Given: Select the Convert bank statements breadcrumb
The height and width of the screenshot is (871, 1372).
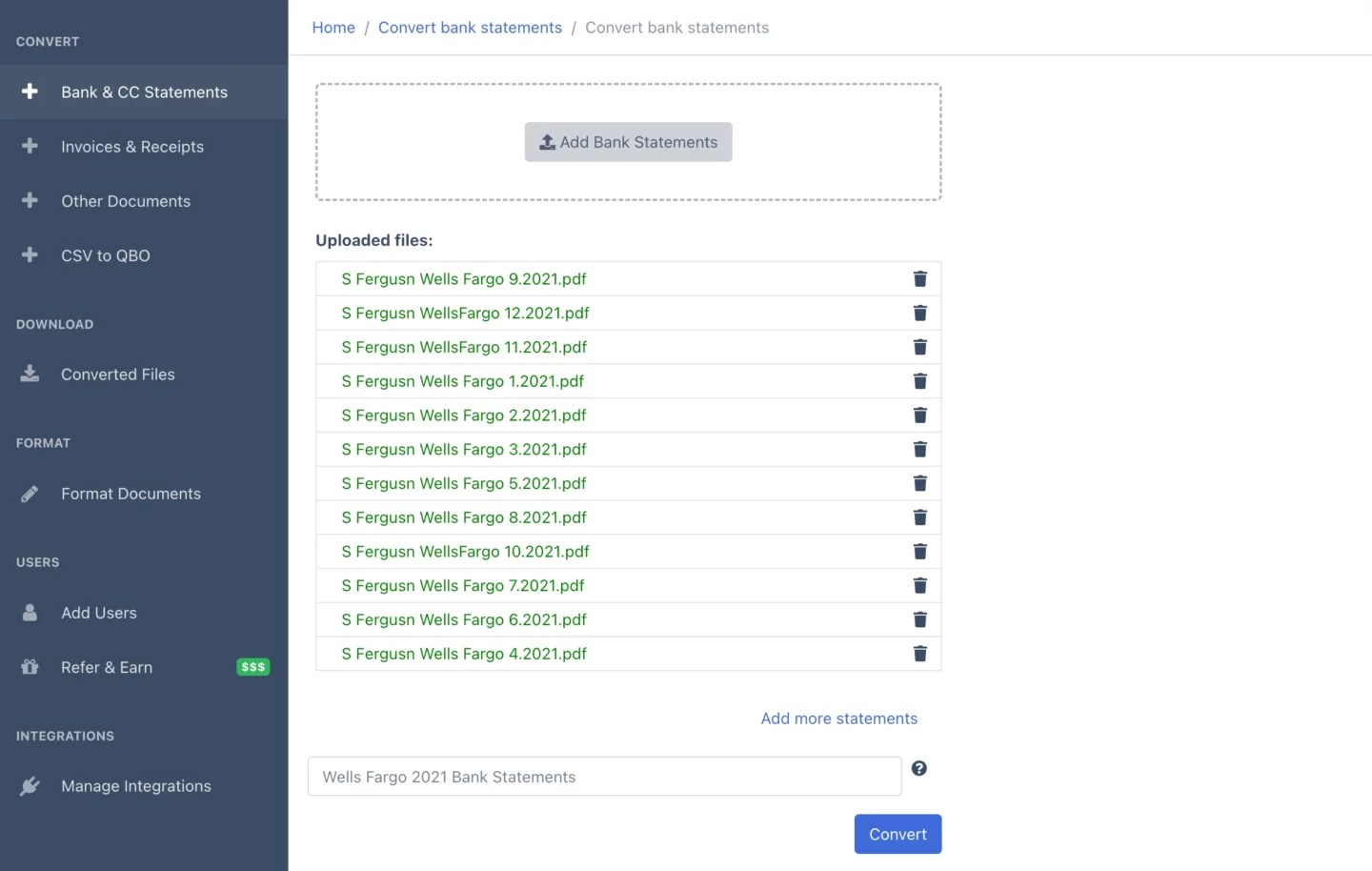Looking at the screenshot, I should click(470, 27).
